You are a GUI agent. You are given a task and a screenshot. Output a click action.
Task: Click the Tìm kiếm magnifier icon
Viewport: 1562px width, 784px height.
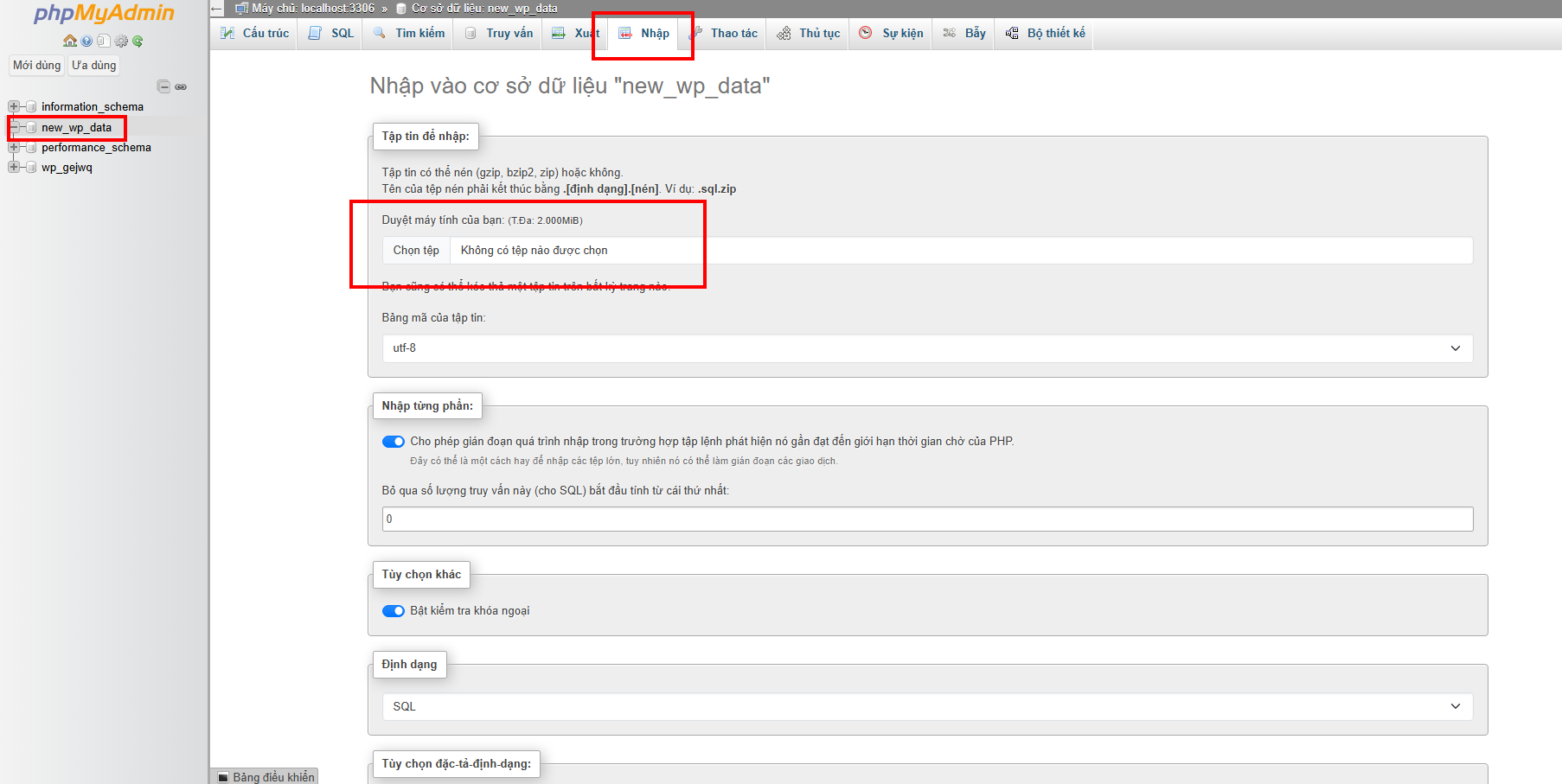(x=380, y=33)
